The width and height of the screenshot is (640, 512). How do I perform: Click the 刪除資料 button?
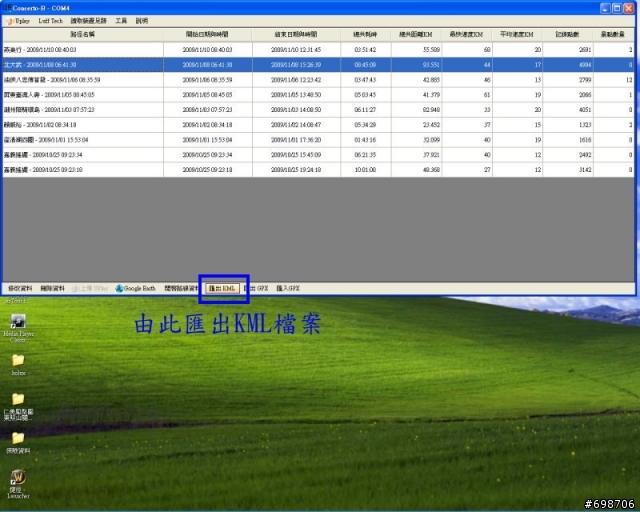coord(52,288)
